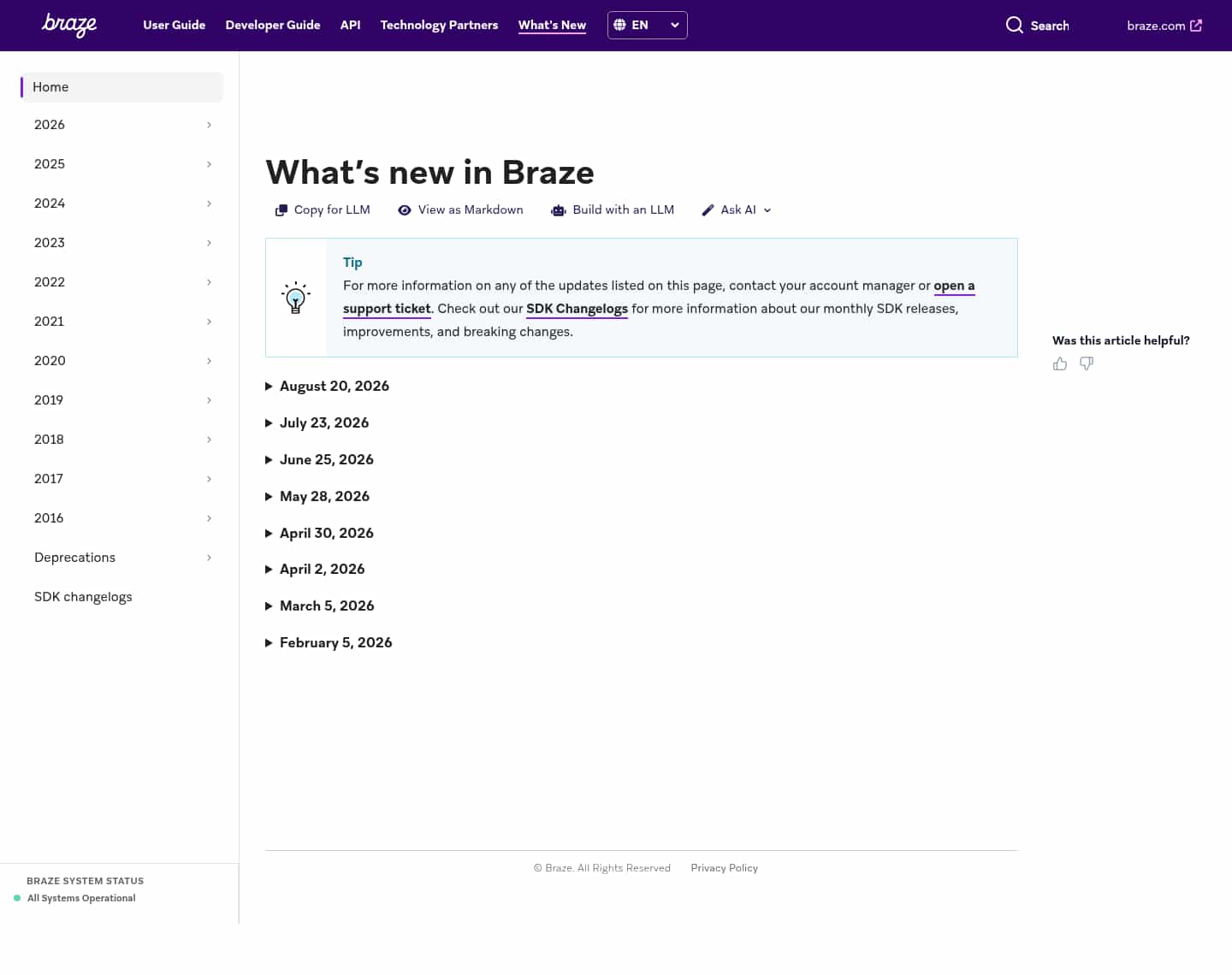The image size is (1232, 975).
Task: Open the User Guide nav item
Action: tap(175, 25)
